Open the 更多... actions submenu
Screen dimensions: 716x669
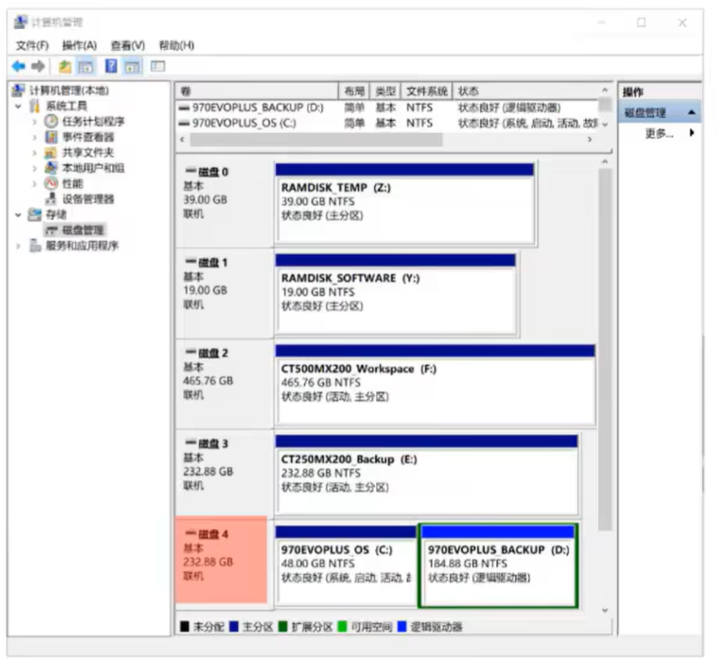point(669,133)
